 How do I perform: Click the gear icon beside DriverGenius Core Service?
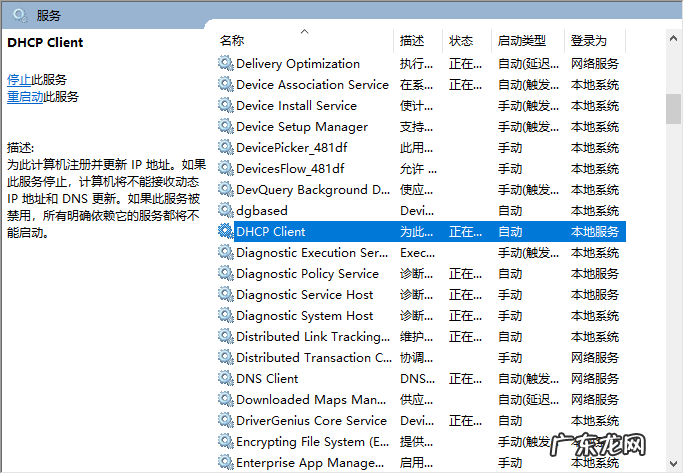tap(226, 420)
